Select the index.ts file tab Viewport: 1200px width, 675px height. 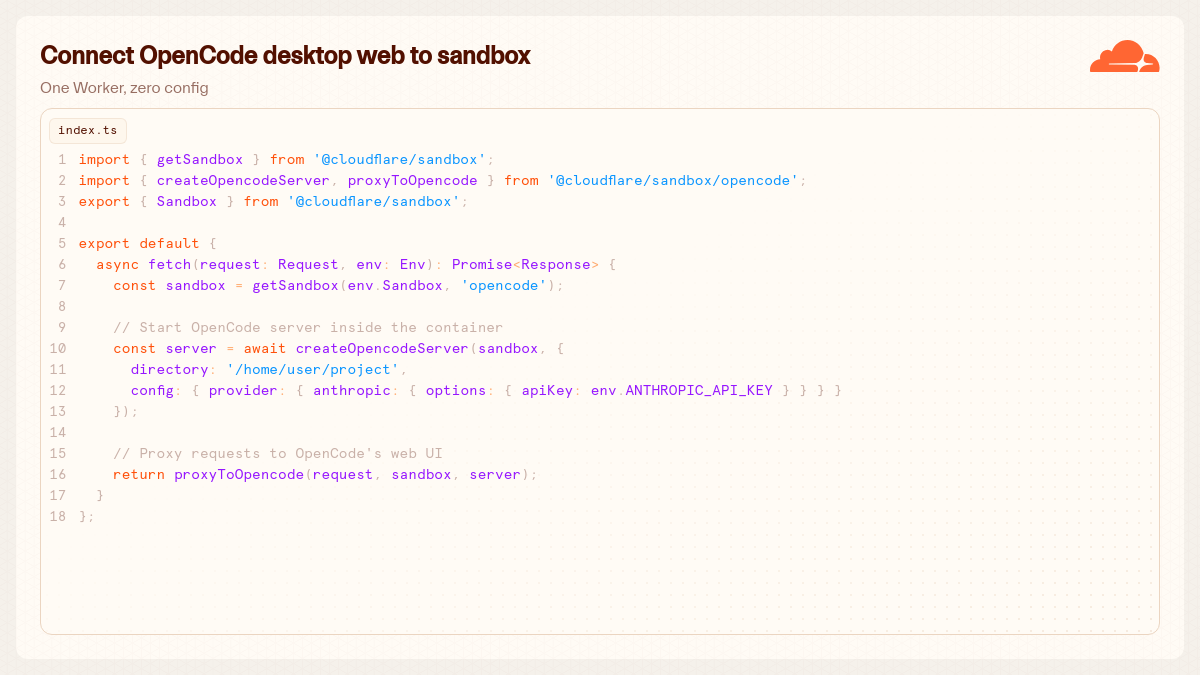pos(88,131)
